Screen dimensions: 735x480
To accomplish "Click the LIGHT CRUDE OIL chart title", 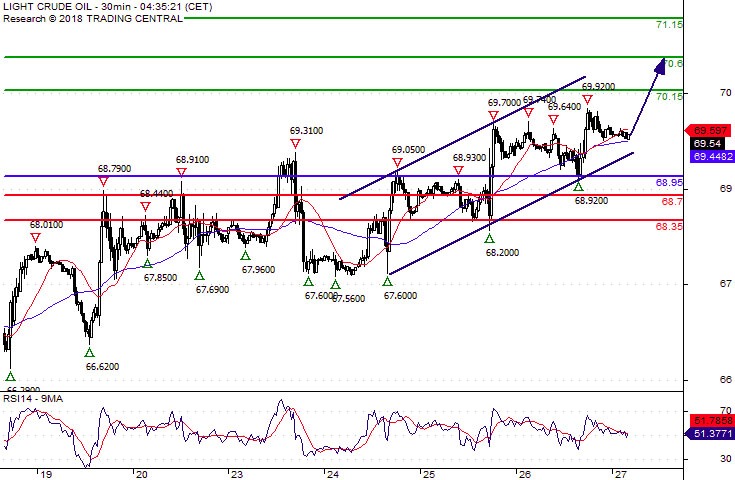I will tap(107, 7).
